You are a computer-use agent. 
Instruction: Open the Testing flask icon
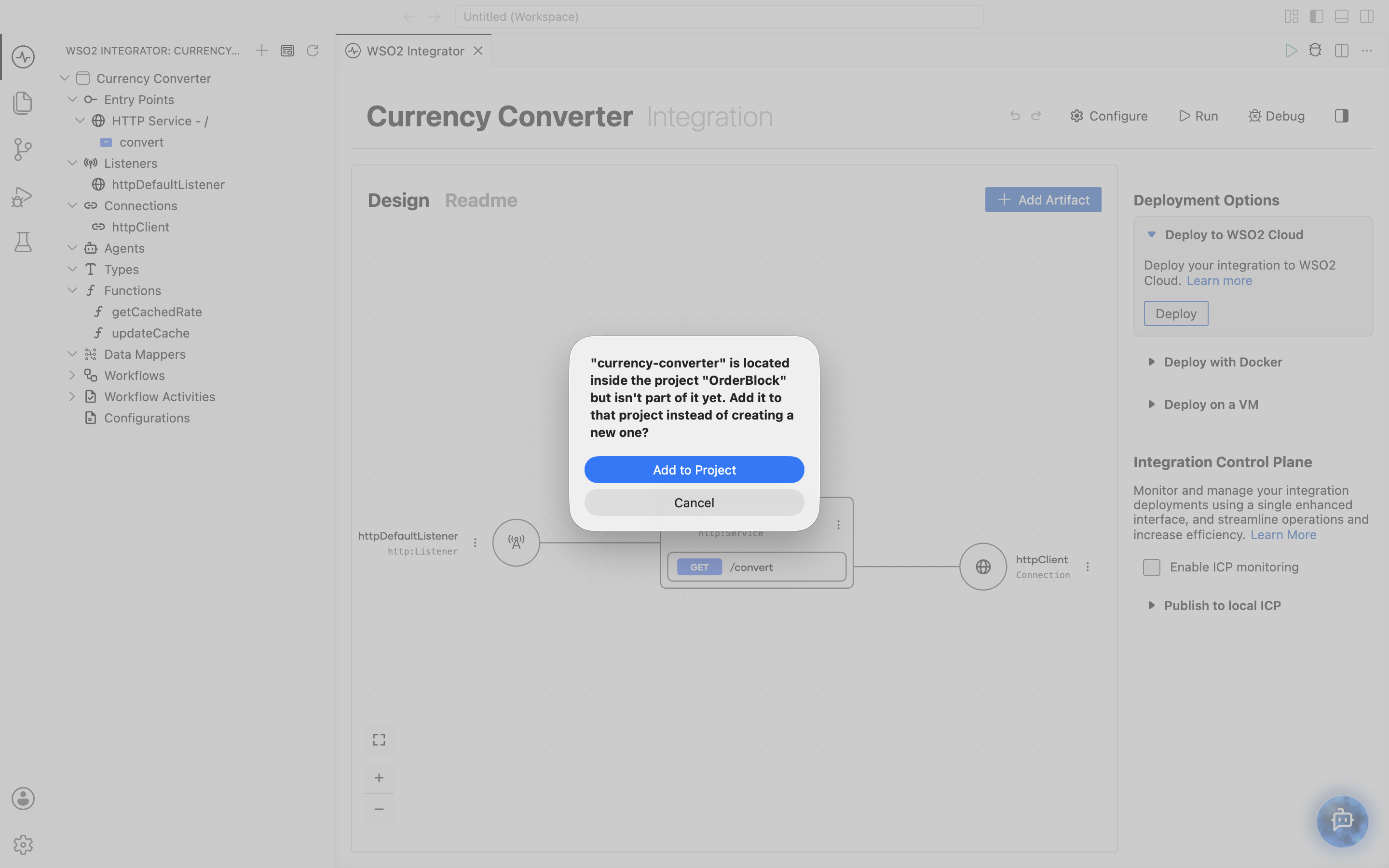(x=23, y=242)
